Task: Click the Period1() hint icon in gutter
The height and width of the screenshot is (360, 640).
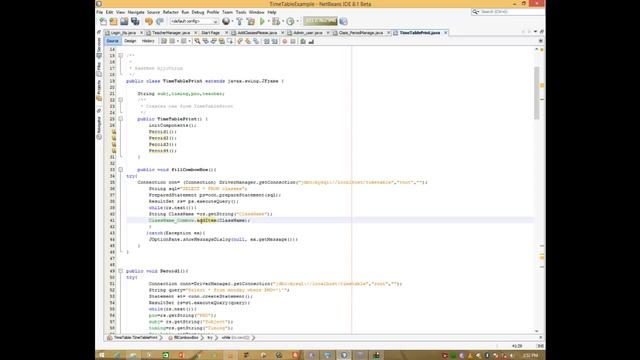Action: pyautogui.click(x=113, y=132)
